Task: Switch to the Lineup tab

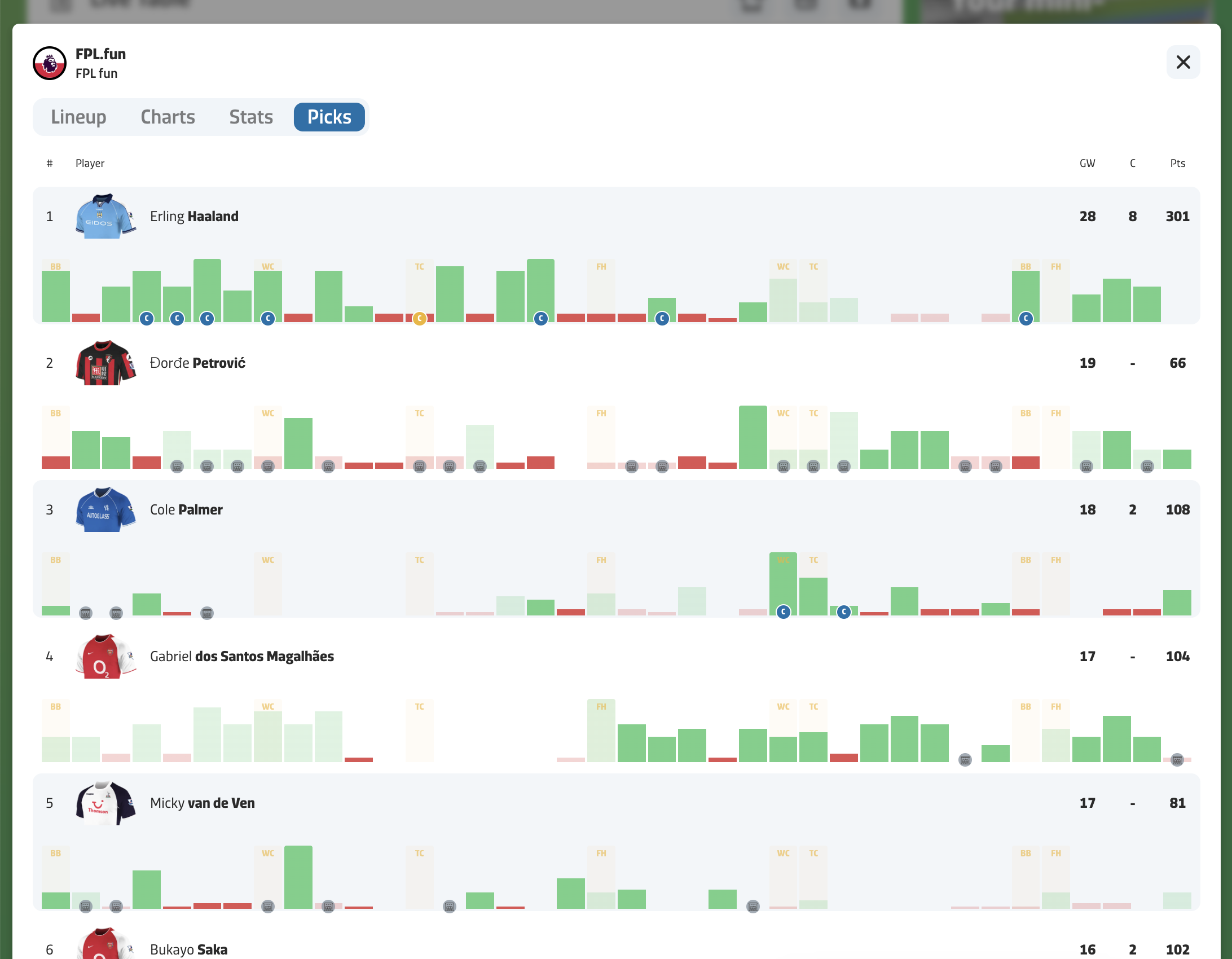Action: [x=78, y=117]
